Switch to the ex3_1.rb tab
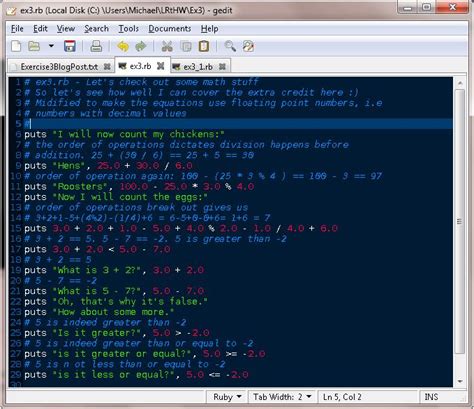The width and height of the screenshot is (474, 409). [x=198, y=67]
